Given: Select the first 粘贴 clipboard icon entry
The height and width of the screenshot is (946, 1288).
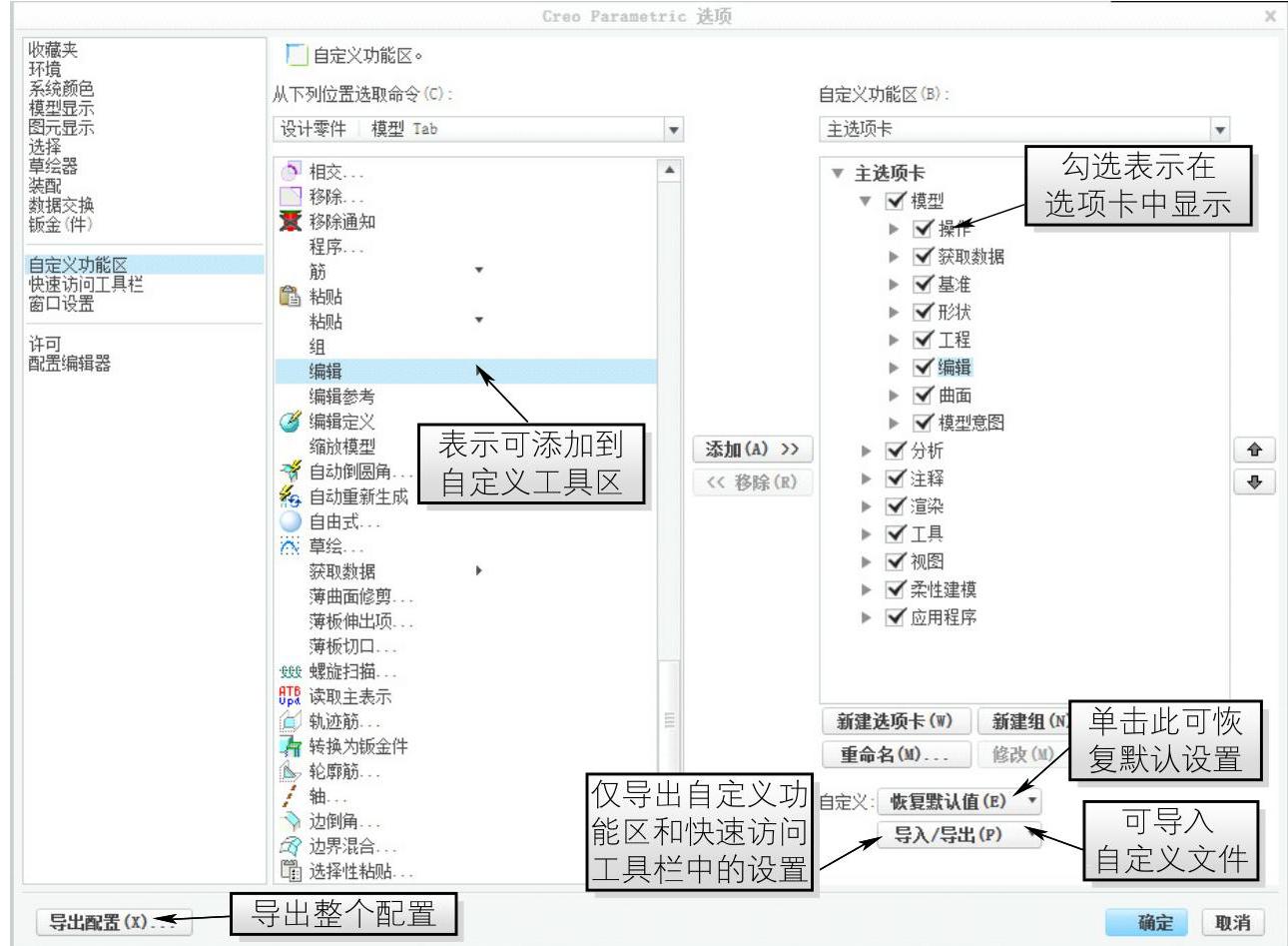Looking at the screenshot, I should tap(290, 297).
